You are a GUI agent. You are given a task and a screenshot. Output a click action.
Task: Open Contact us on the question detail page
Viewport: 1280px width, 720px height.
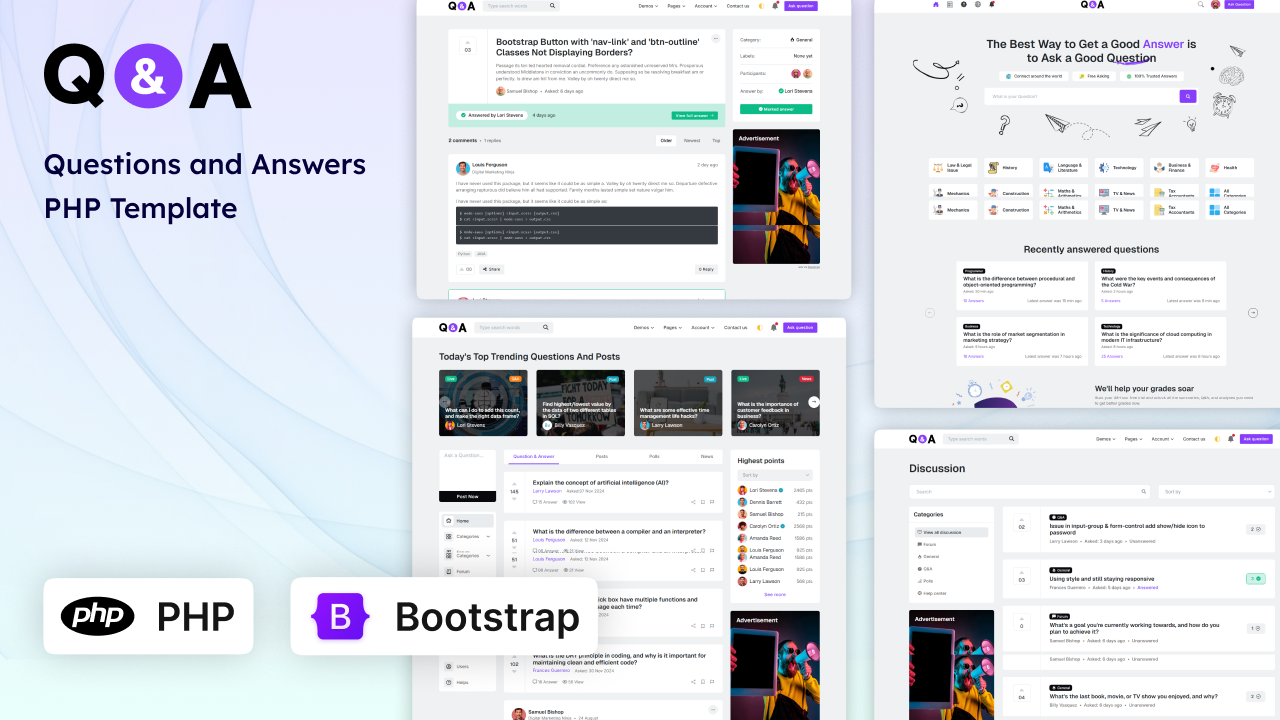(x=738, y=6)
